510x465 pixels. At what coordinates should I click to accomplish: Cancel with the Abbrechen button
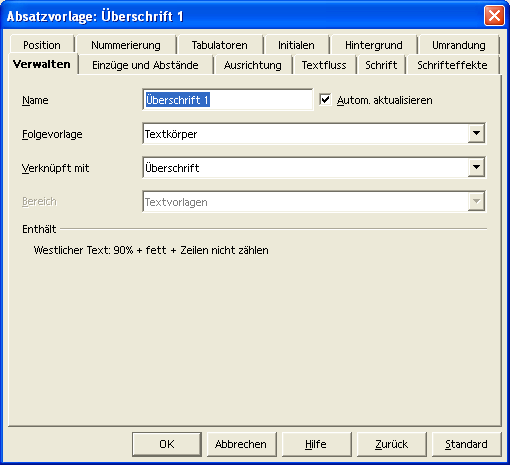coord(241,444)
